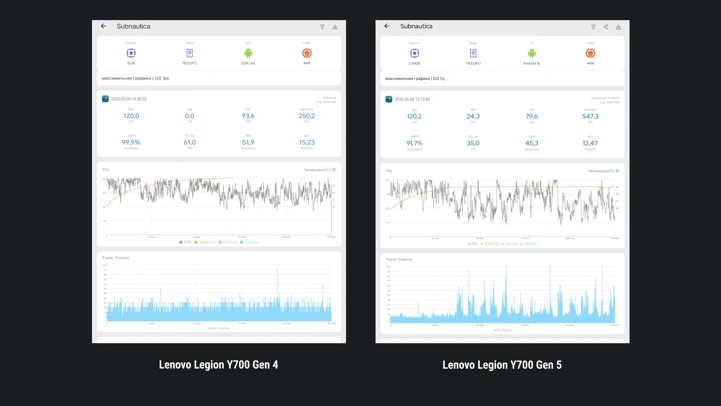Click Gen 5 note ending in 120 Гц
Screen dimensions: 721x406
(x=415, y=79)
